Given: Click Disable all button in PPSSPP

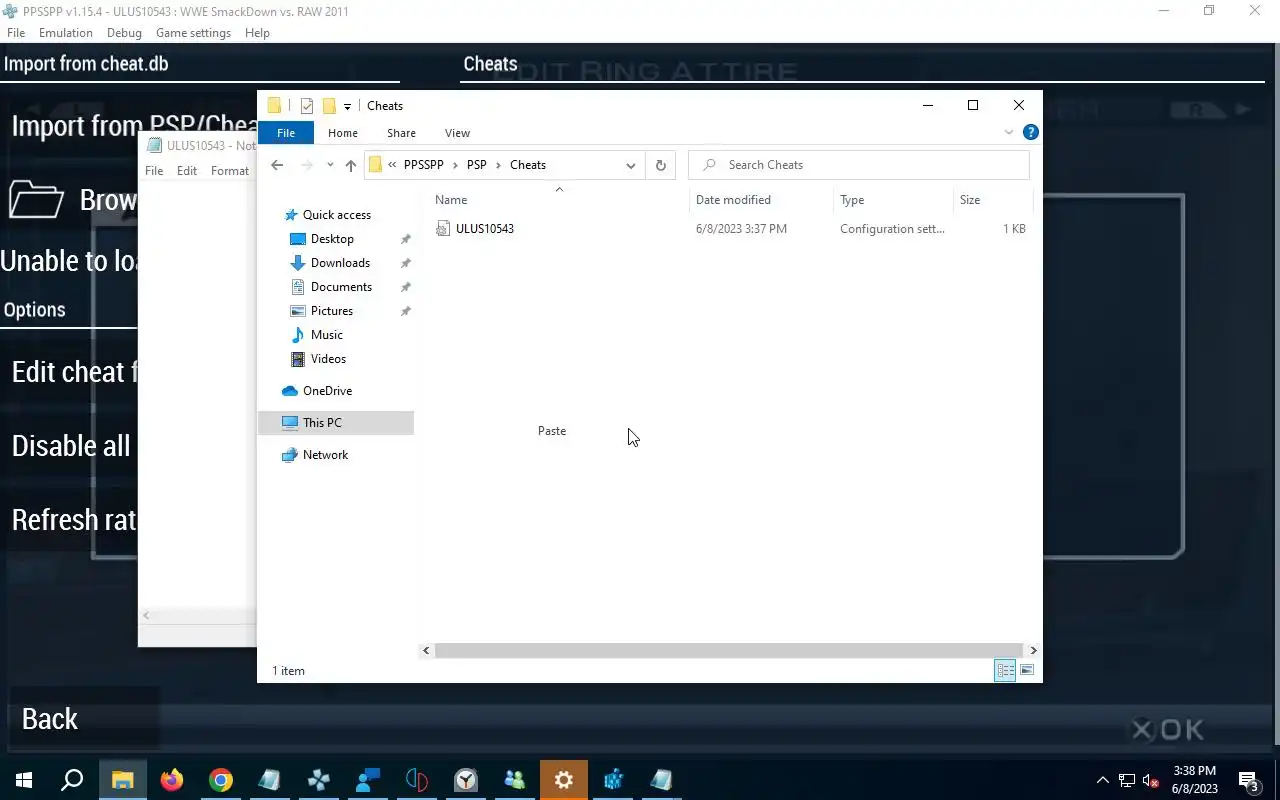Looking at the screenshot, I should [69, 446].
